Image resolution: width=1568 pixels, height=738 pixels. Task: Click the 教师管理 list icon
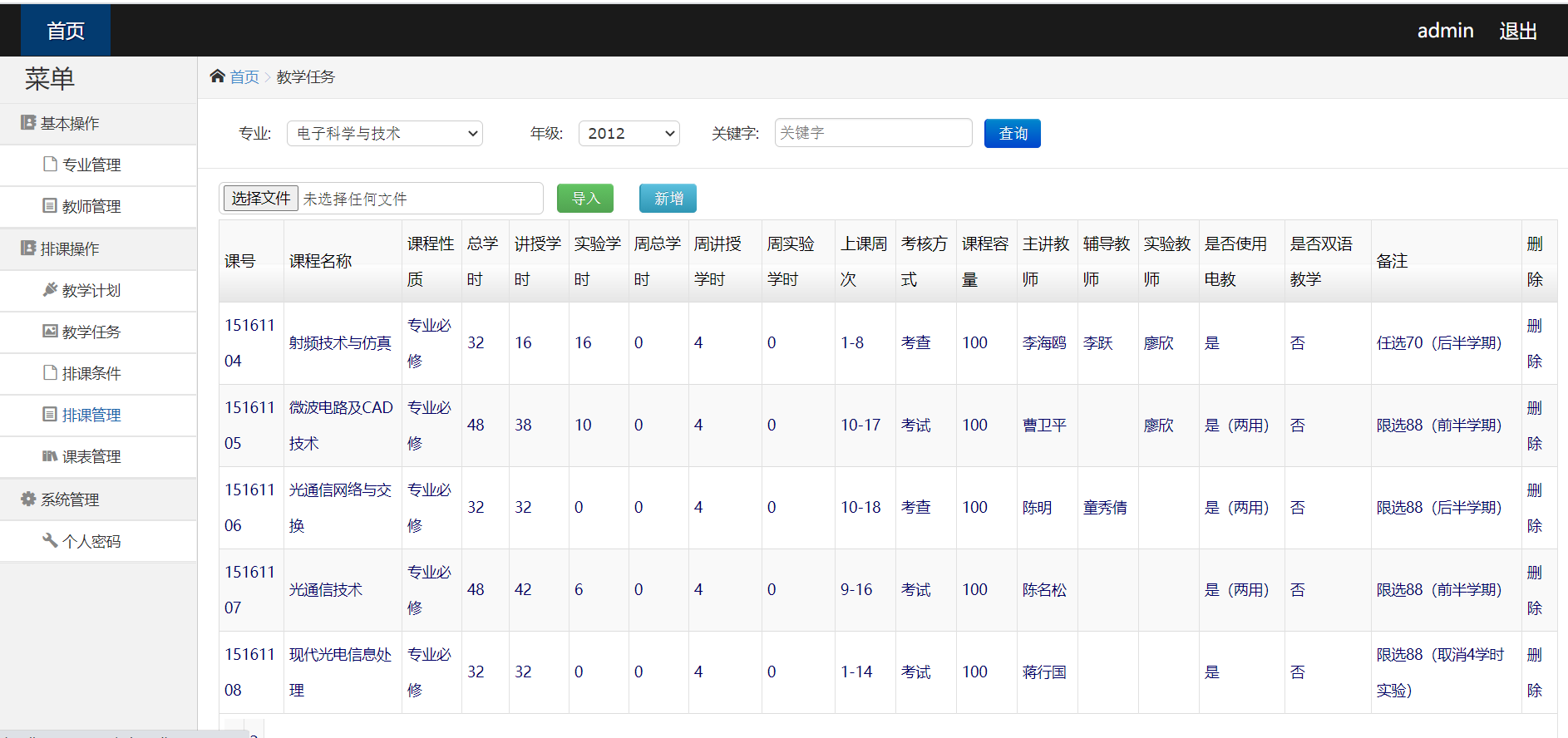tap(50, 205)
